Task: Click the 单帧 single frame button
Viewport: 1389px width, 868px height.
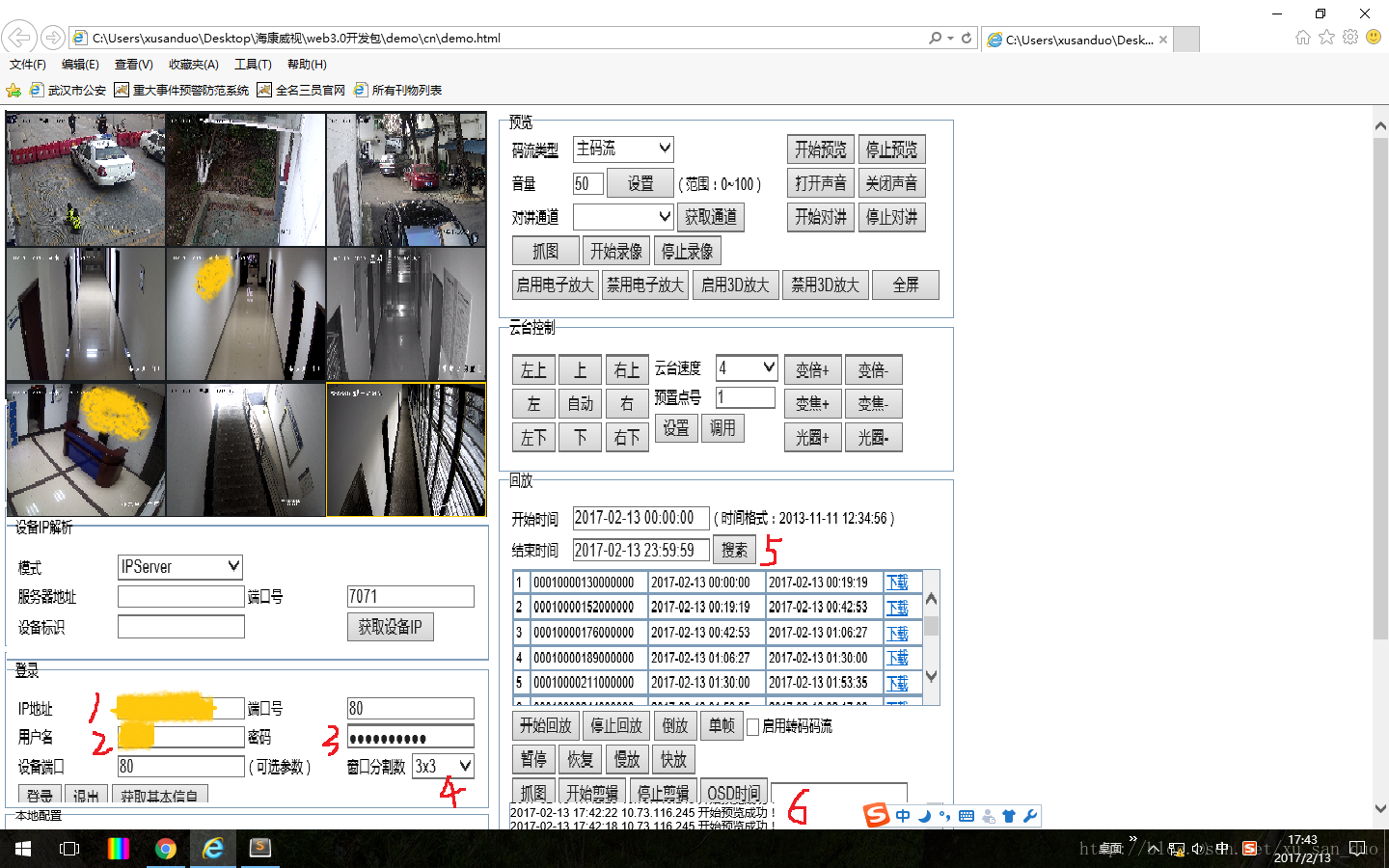Action: click(x=721, y=725)
